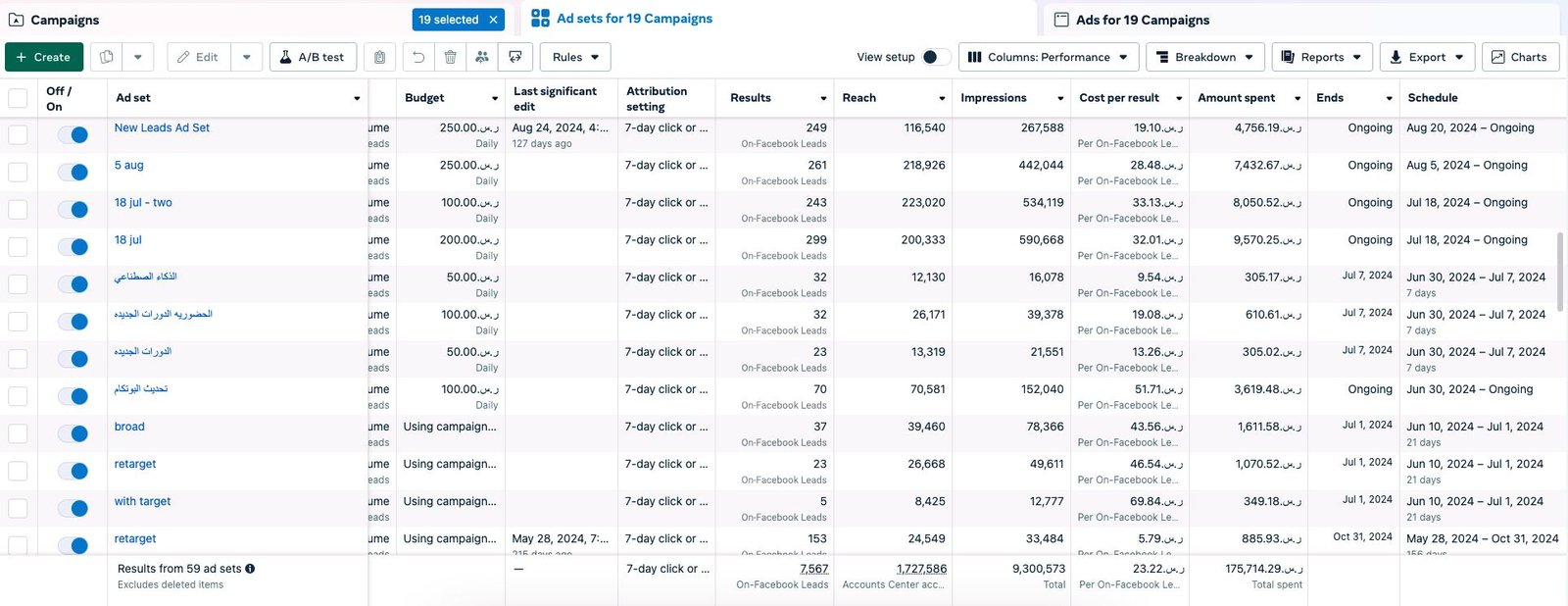1568x606 pixels.
Task: Click the info icon beside Results from 59 ad sets
Action: (250, 569)
